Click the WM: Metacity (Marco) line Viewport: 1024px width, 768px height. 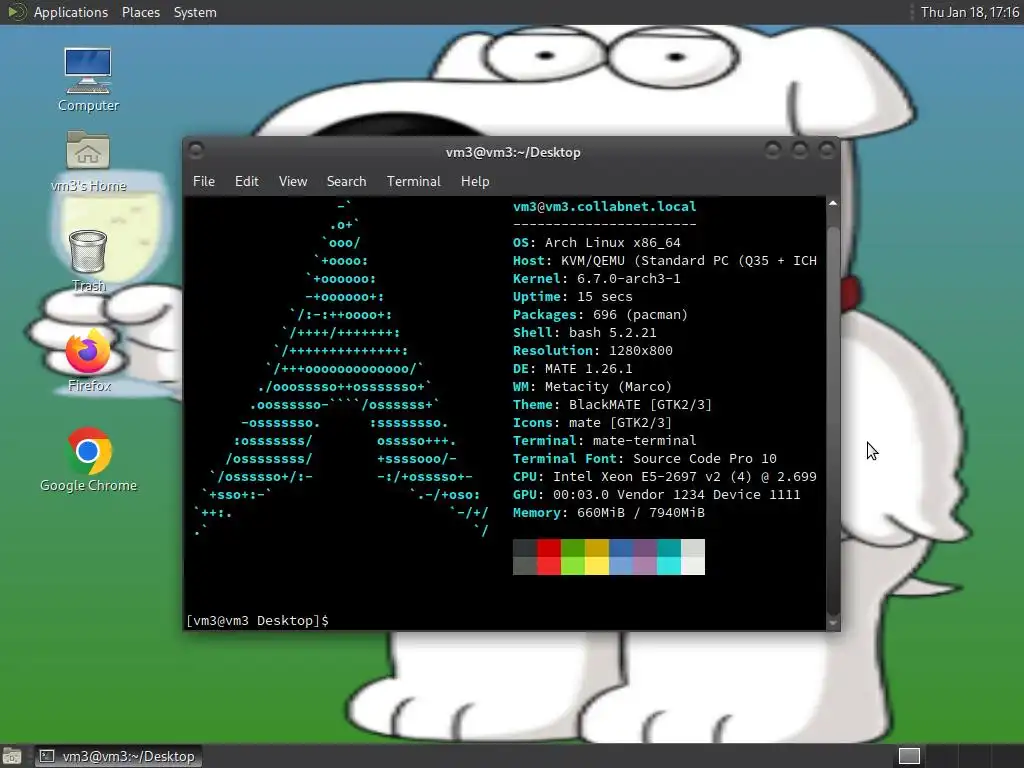[x=592, y=387]
